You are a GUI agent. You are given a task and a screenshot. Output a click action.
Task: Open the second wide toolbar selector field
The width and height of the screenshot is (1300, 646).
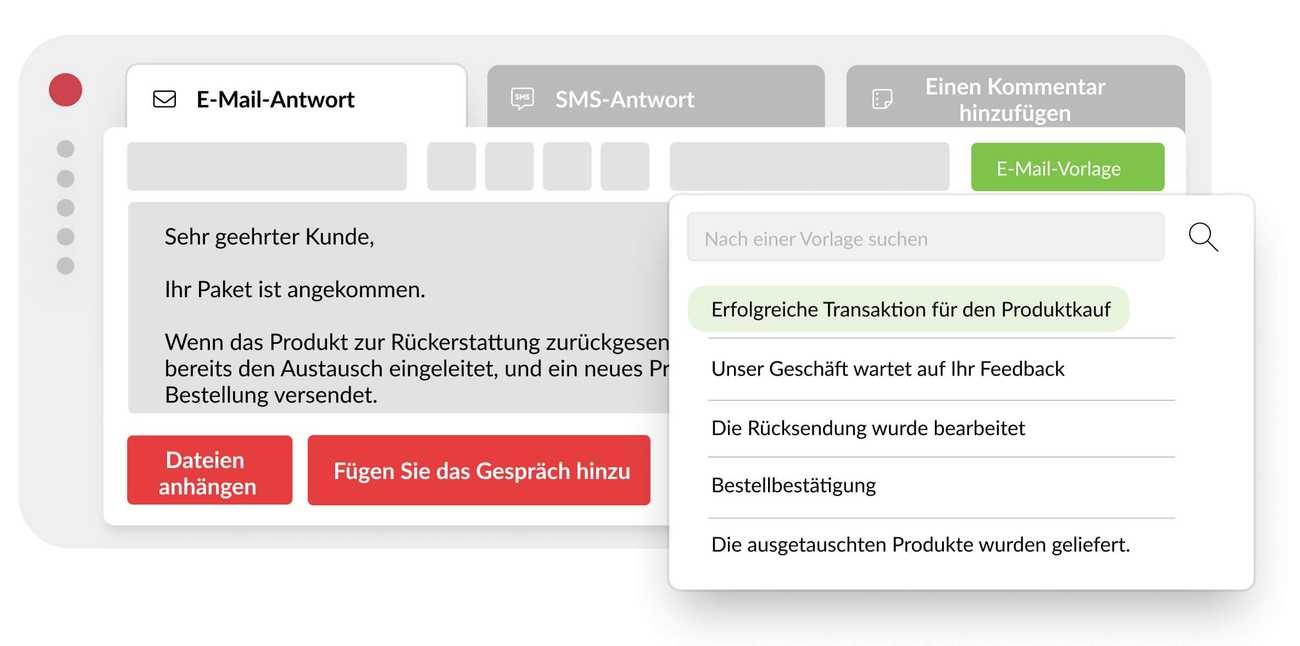[809, 165]
